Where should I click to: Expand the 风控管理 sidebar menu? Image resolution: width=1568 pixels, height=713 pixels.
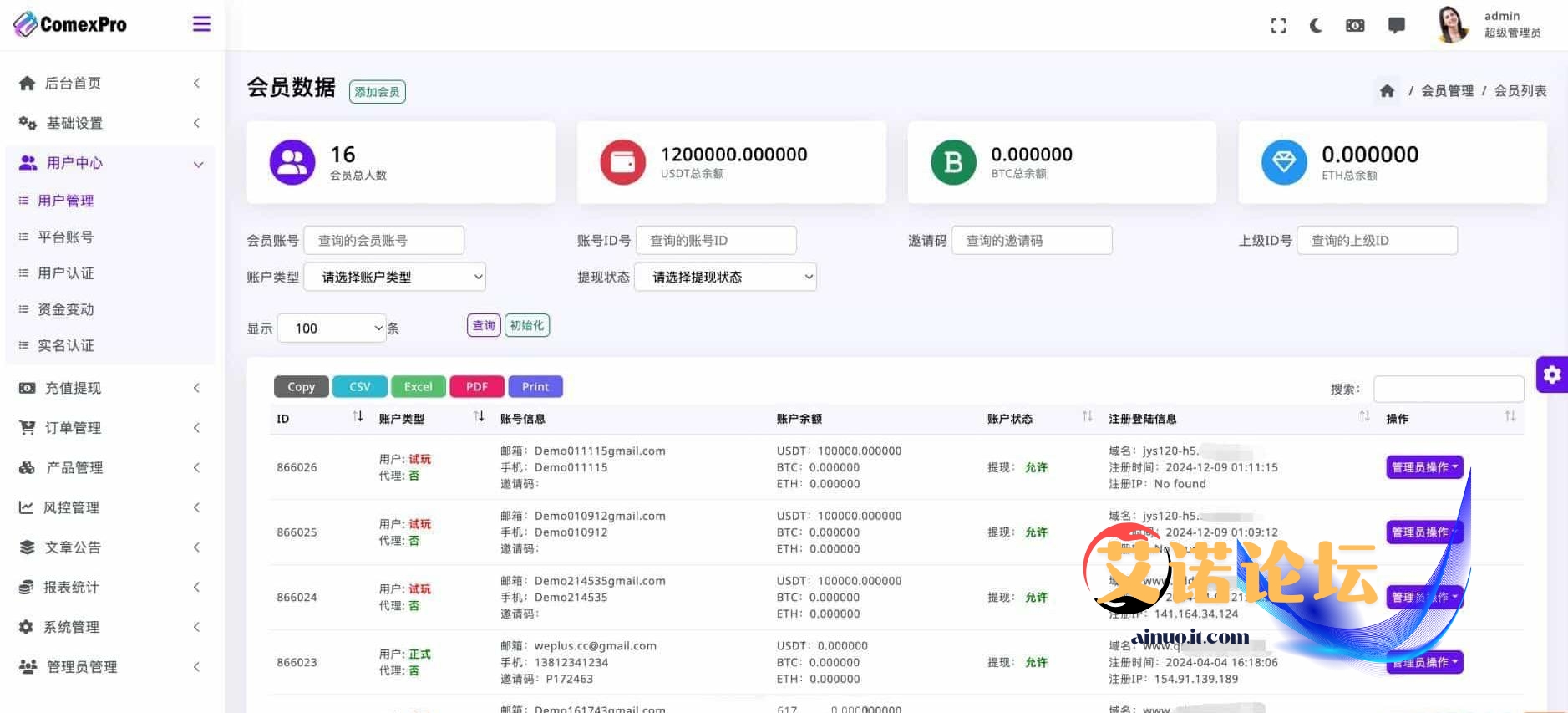pyautogui.click(x=110, y=507)
